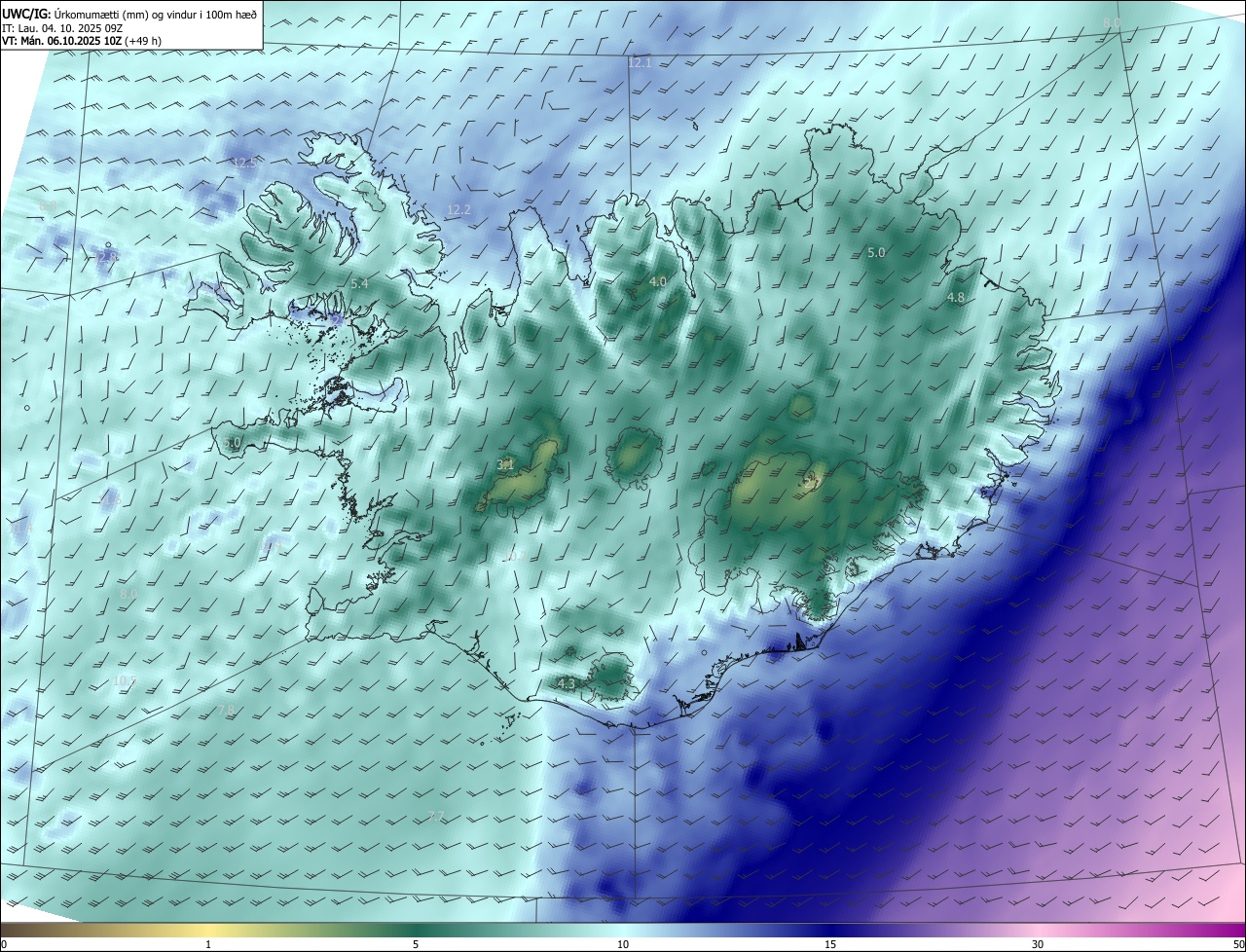This screenshot has width=1246, height=952.
Task: Click the 7.8 value label southwest of Iceland
Action: [x=226, y=711]
